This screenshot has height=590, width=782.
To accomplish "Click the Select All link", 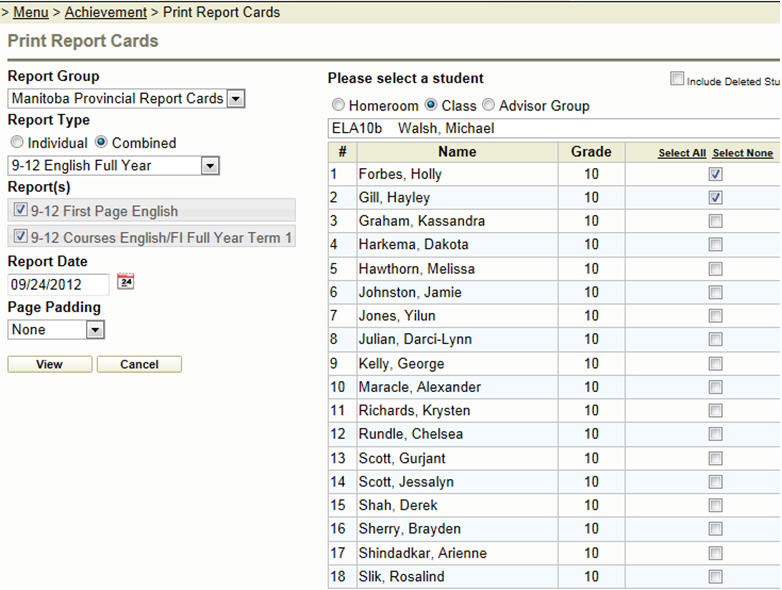I will point(682,153).
